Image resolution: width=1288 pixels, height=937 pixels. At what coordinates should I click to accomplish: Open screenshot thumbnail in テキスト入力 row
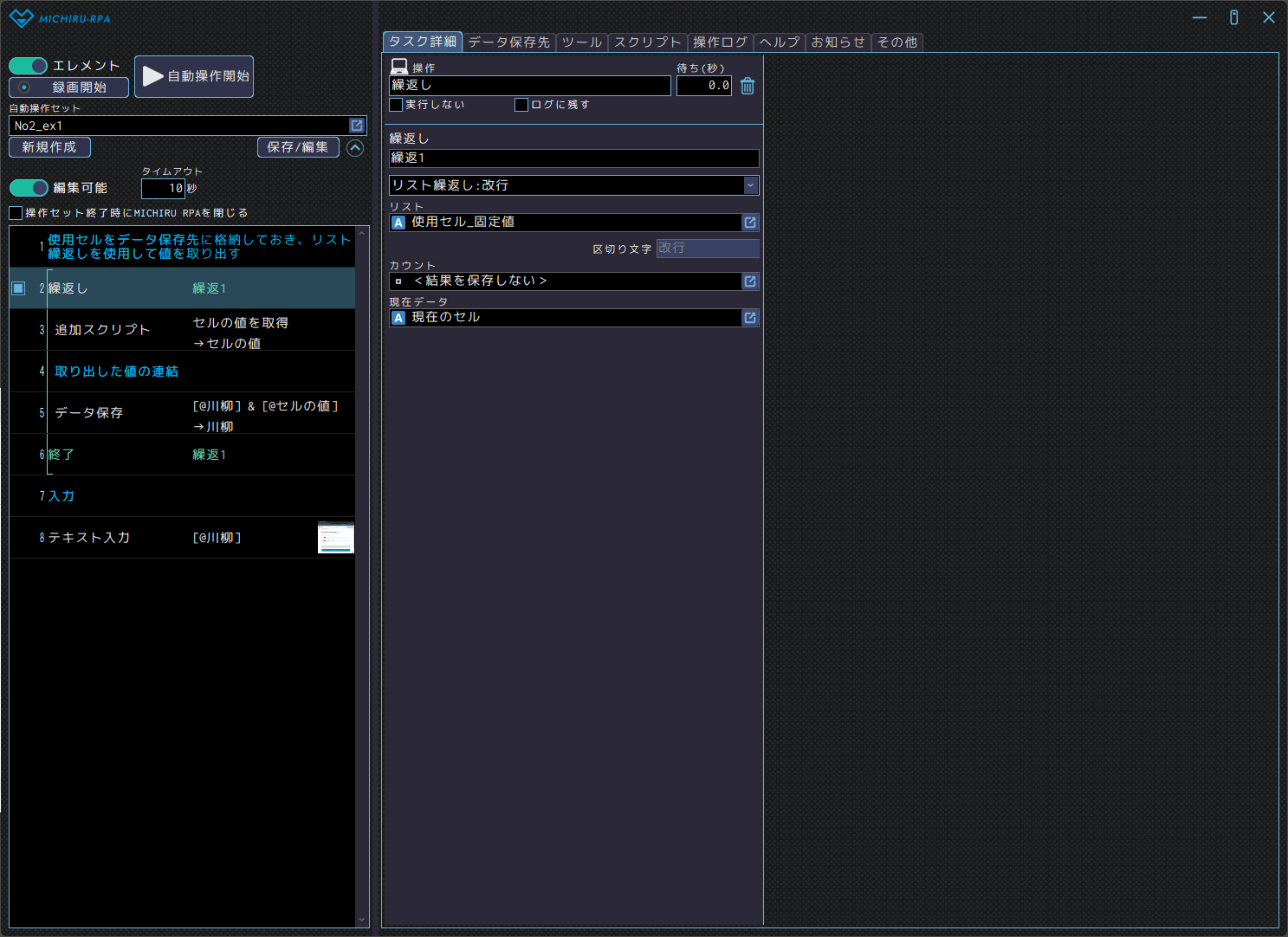[x=335, y=538]
